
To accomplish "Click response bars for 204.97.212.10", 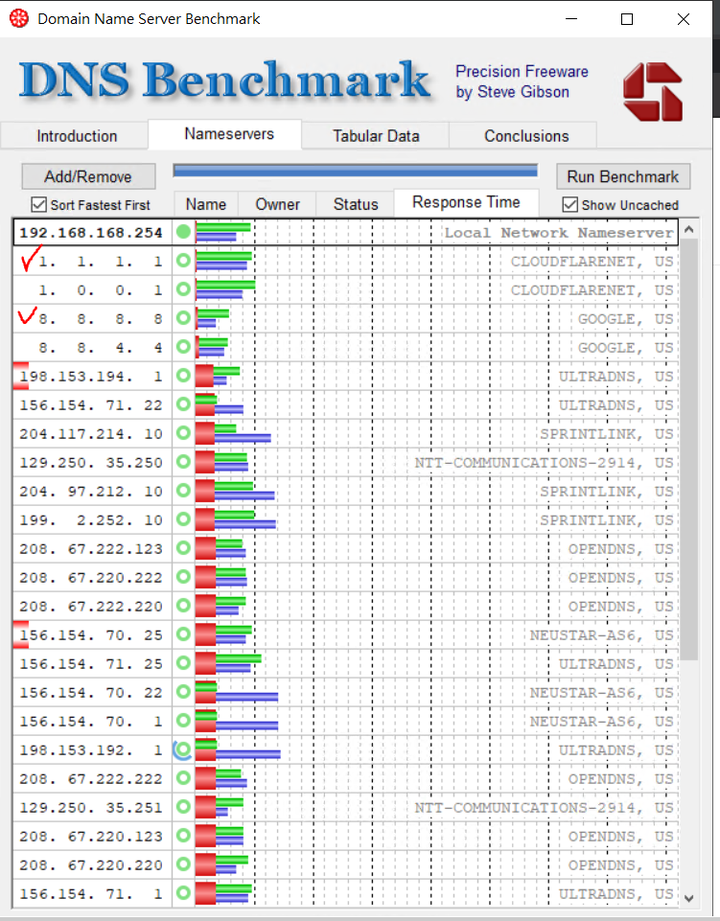I will click(235, 490).
